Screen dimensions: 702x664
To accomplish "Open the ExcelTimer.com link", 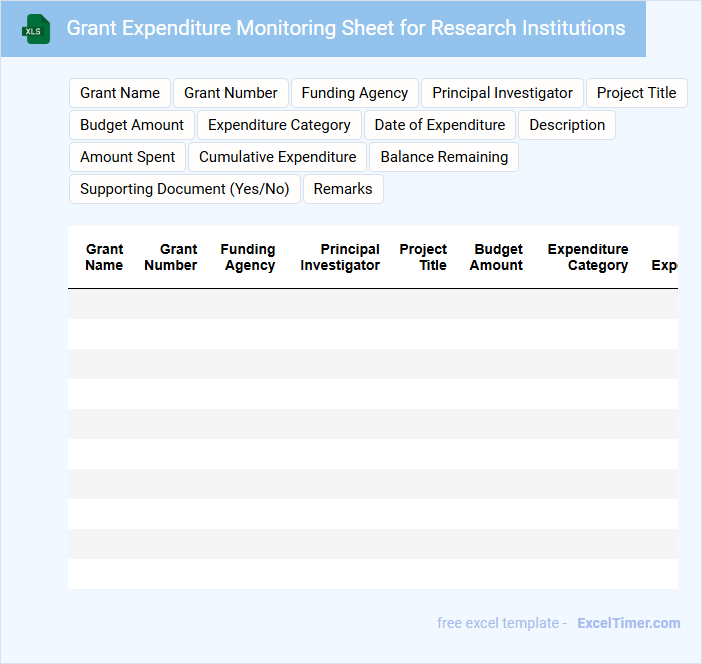I will (x=628, y=623).
